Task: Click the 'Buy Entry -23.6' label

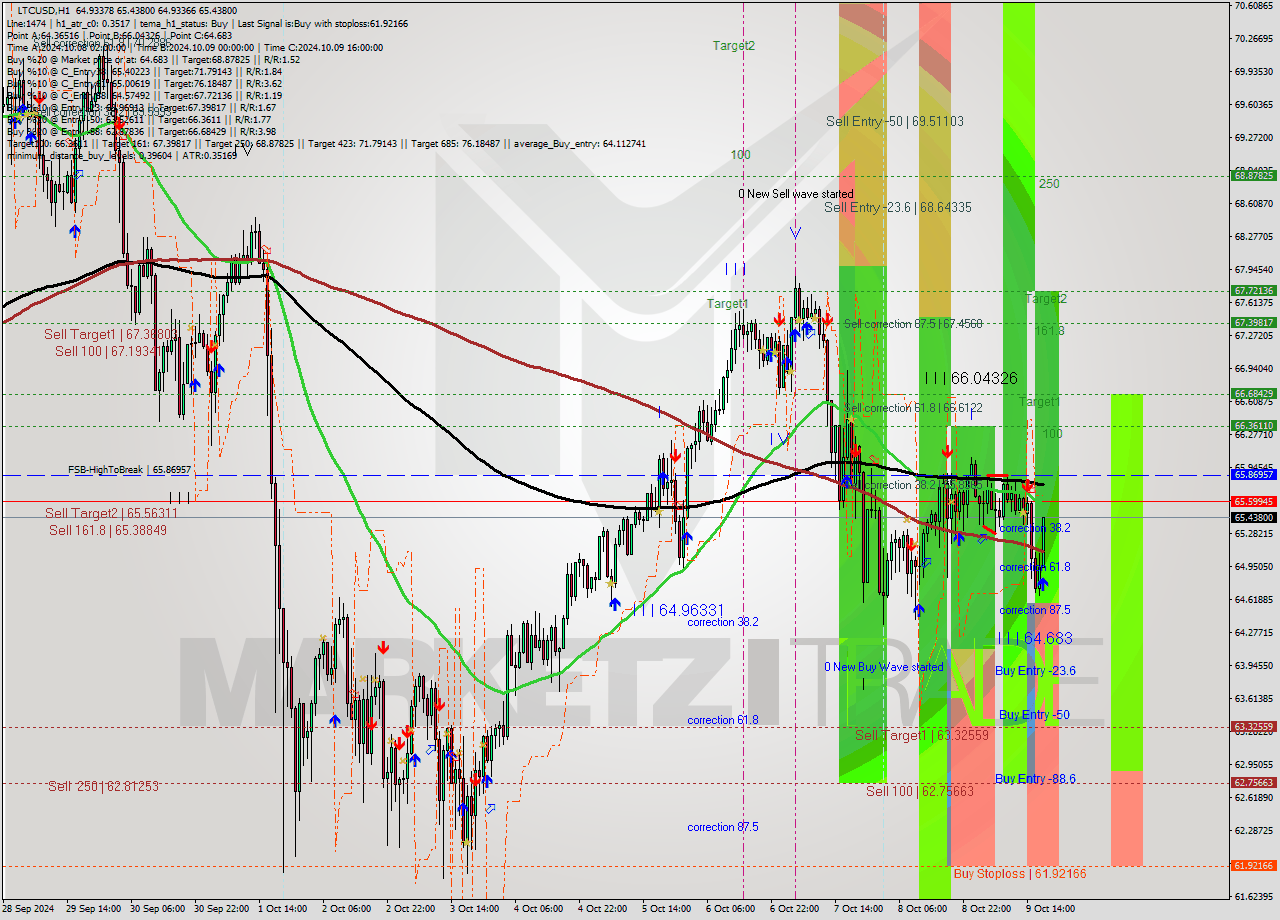Action: tap(1036, 671)
